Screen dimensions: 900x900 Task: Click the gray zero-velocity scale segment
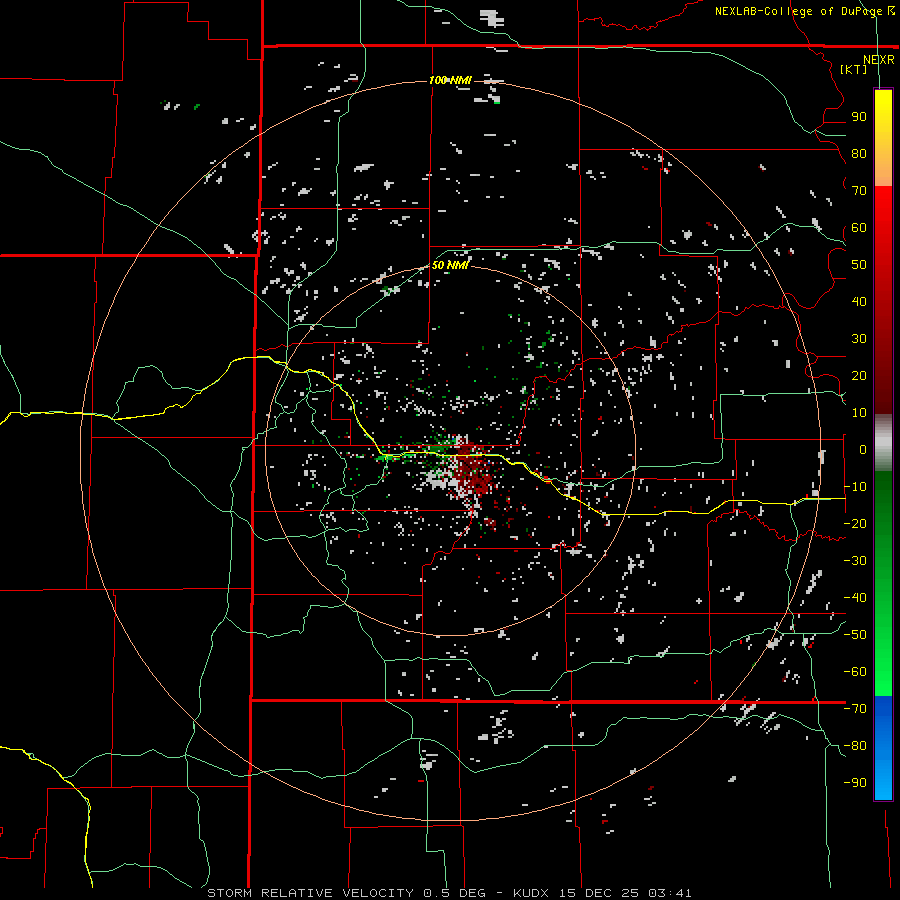(883, 443)
